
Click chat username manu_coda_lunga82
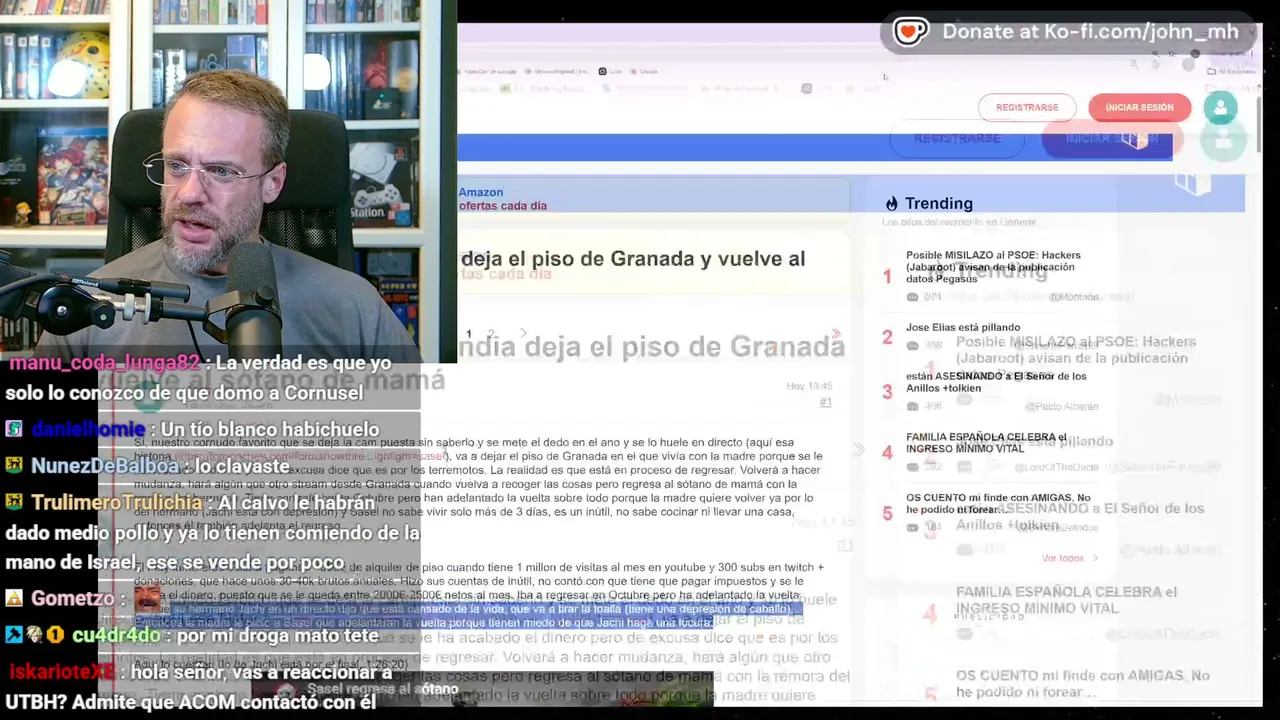(104, 363)
